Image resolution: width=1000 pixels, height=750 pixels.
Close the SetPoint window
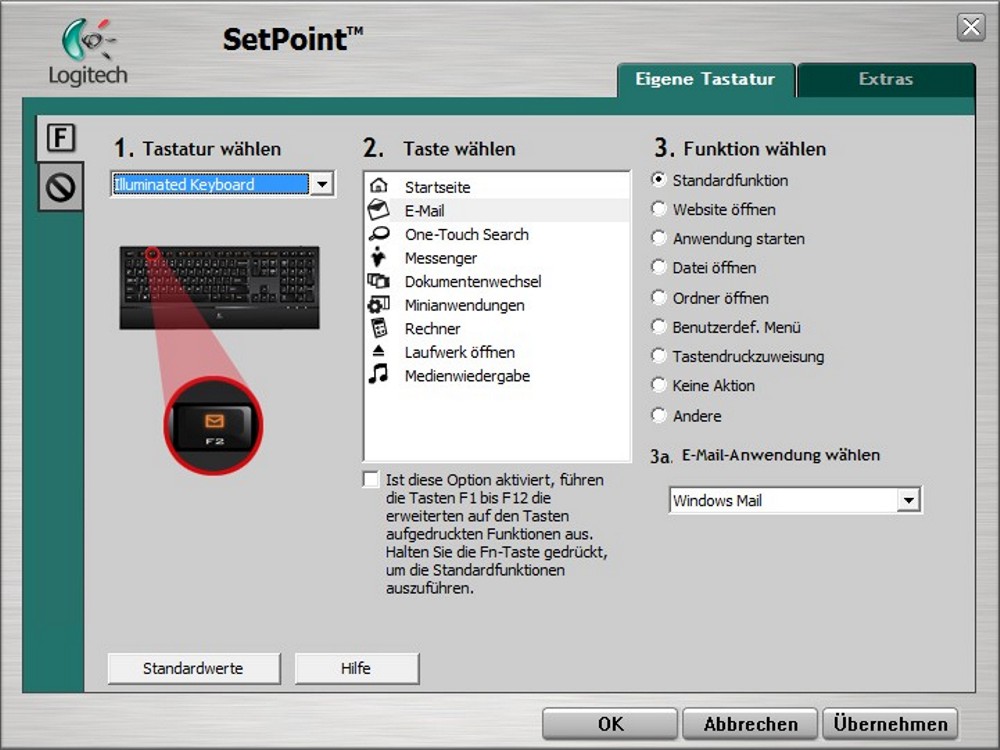(971, 27)
